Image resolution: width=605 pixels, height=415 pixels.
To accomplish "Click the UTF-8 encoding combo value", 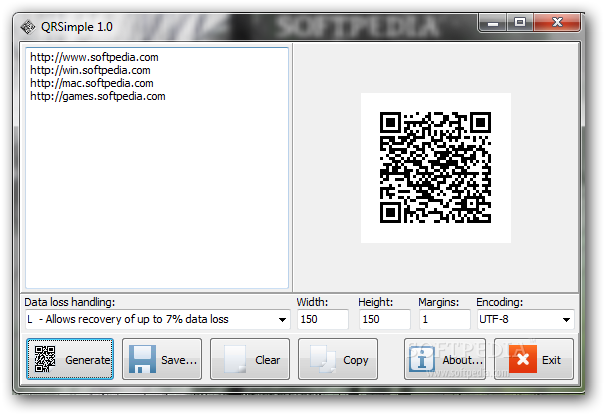I will [493, 319].
